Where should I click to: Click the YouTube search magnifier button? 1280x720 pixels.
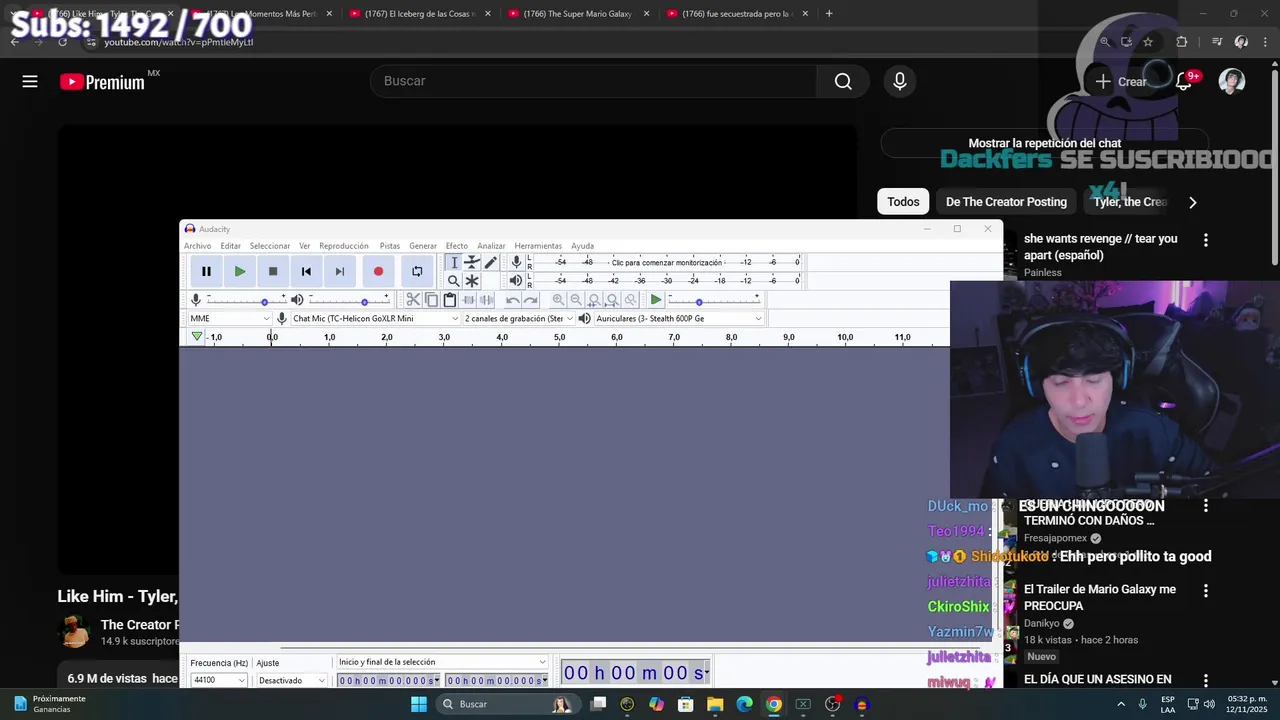coord(843,81)
